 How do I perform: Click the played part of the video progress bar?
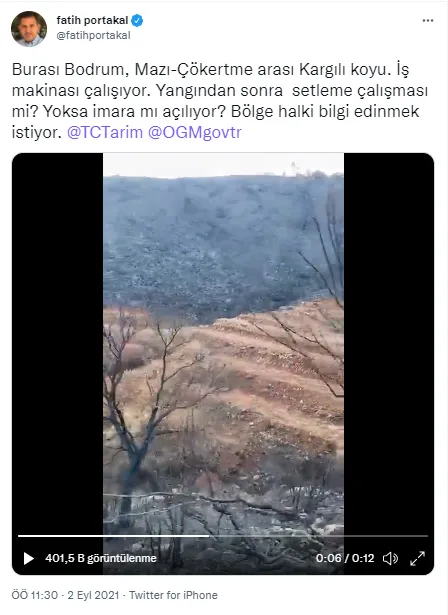click(x=114, y=536)
